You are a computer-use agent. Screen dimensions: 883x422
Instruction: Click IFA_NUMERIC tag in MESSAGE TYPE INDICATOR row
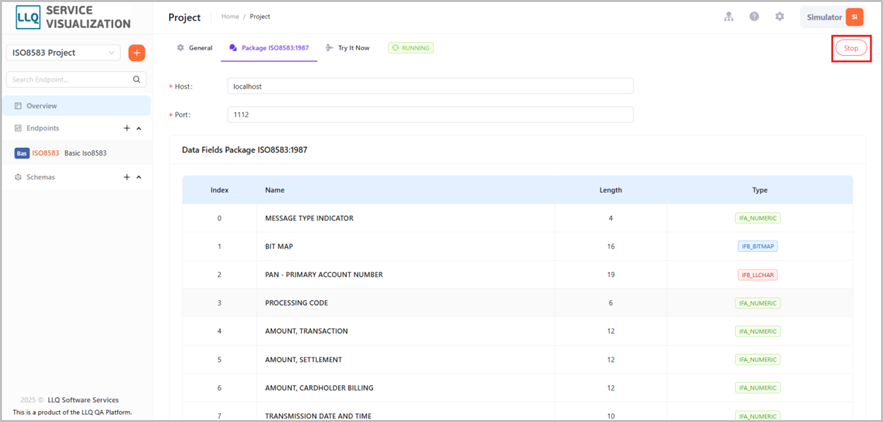coord(757,218)
